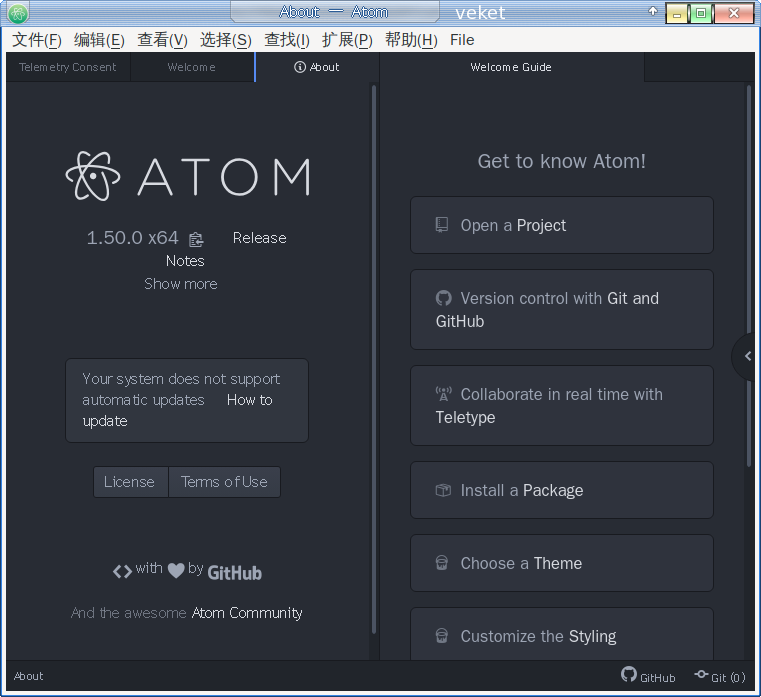Switch to the Welcome tab
The height and width of the screenshot is (697, 761).
click(192, 67)
